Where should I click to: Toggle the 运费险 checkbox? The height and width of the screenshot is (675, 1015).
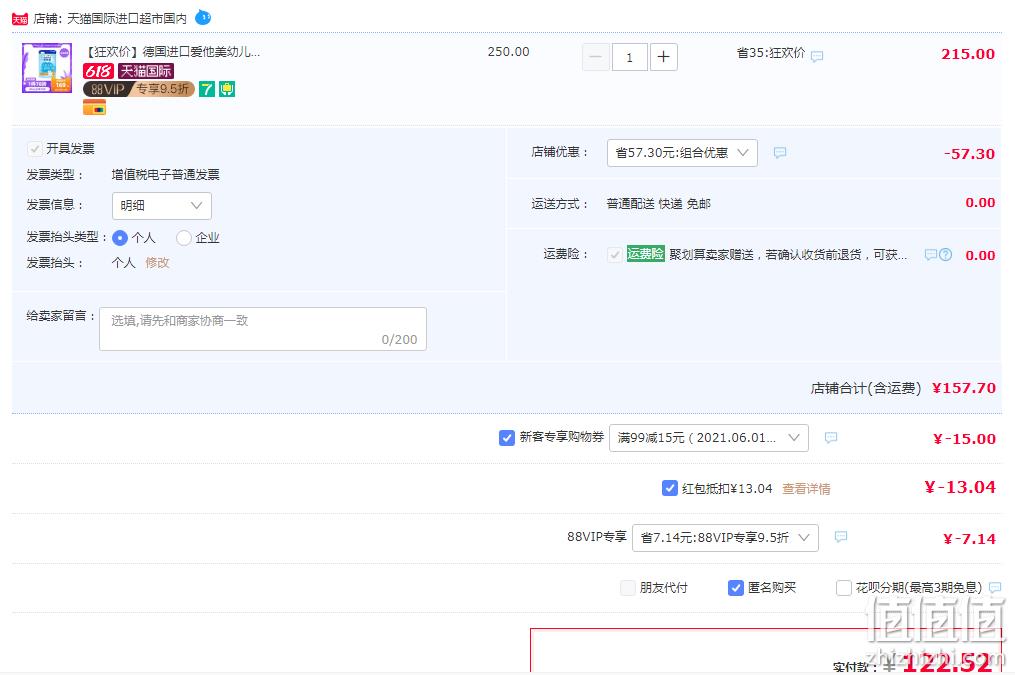(615, 254)
